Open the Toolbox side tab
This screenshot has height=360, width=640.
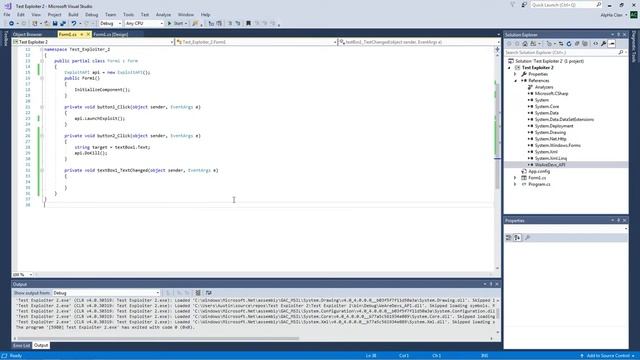[x=5, y=38]
